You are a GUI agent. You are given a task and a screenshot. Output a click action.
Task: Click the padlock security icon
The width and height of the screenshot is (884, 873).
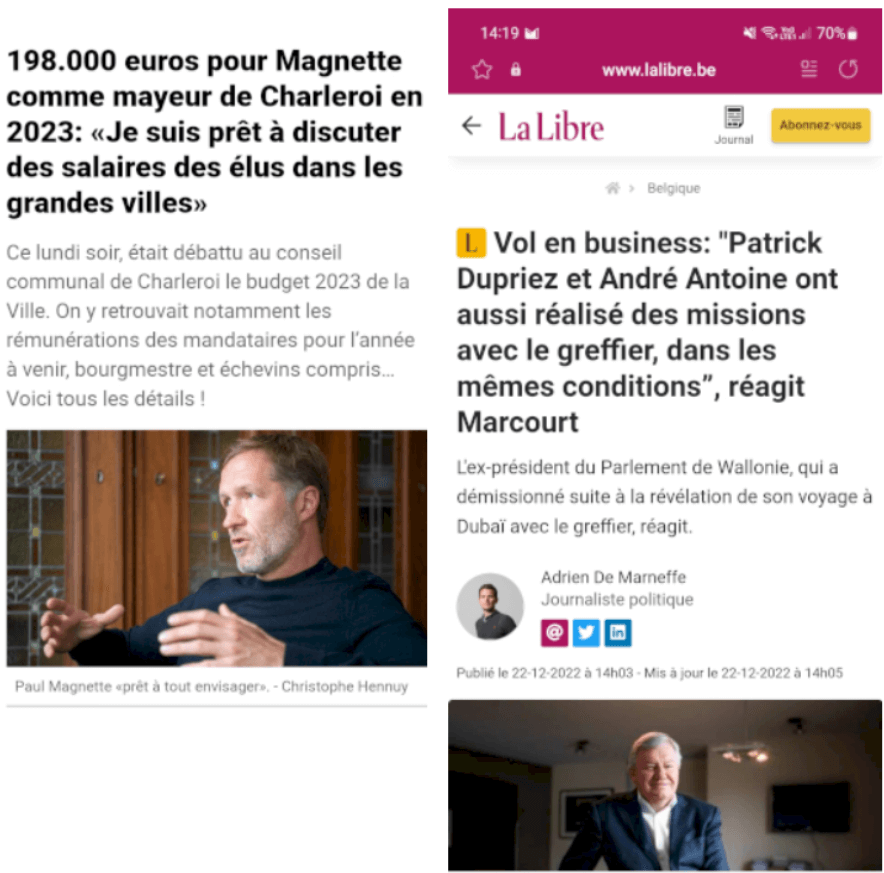[x=515, y=70]
